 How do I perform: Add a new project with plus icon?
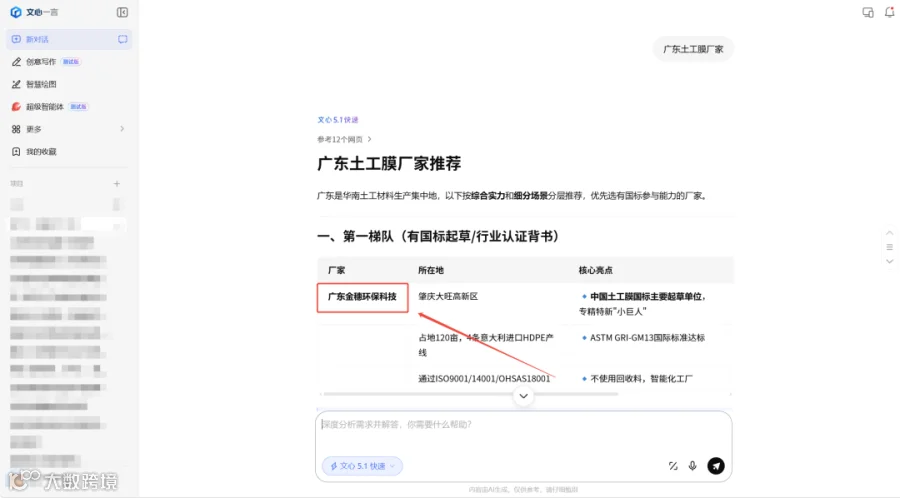point(117,184)
